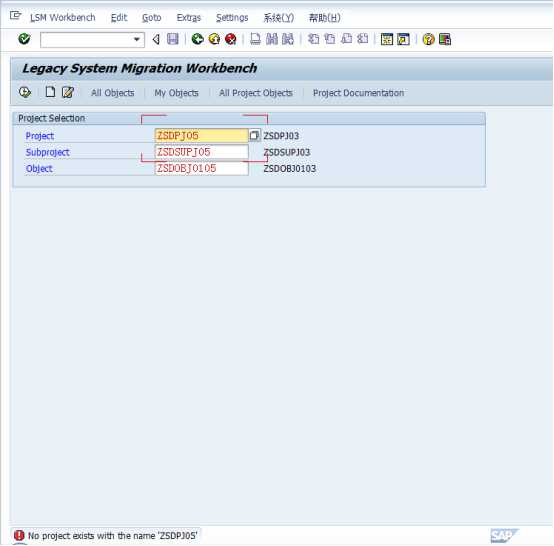Click the Find Next binoculars icon
Viewport: 554px width, 546px height.
(x=288, y=39)
